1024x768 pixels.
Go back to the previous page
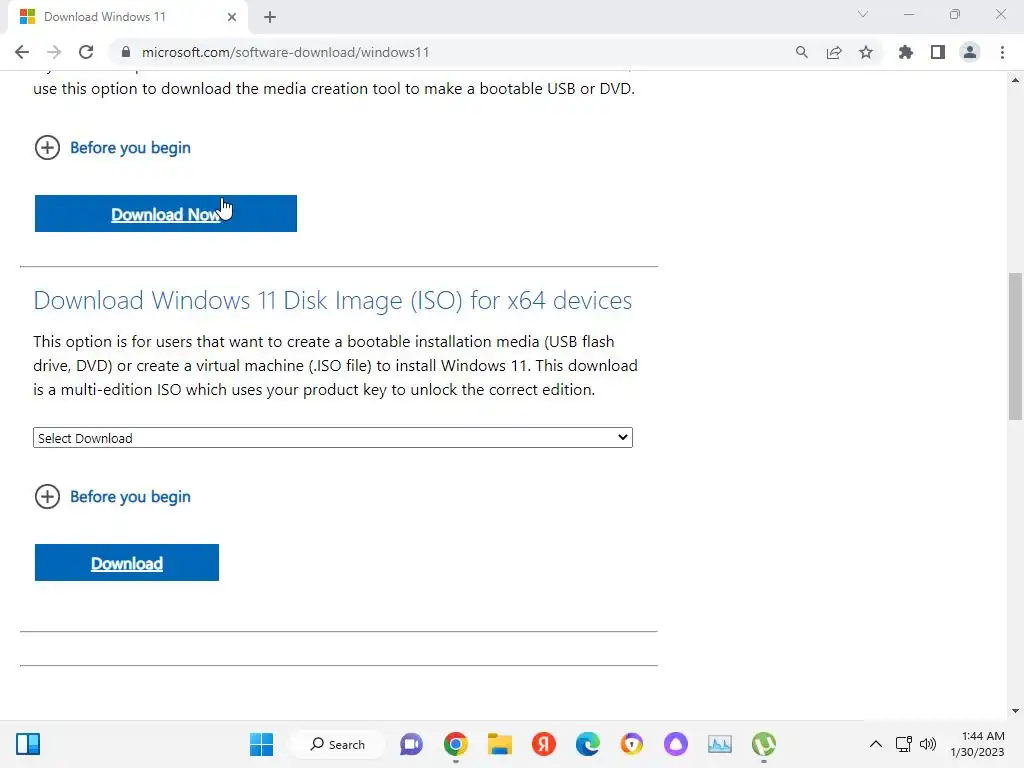click(x=22, y=52)
